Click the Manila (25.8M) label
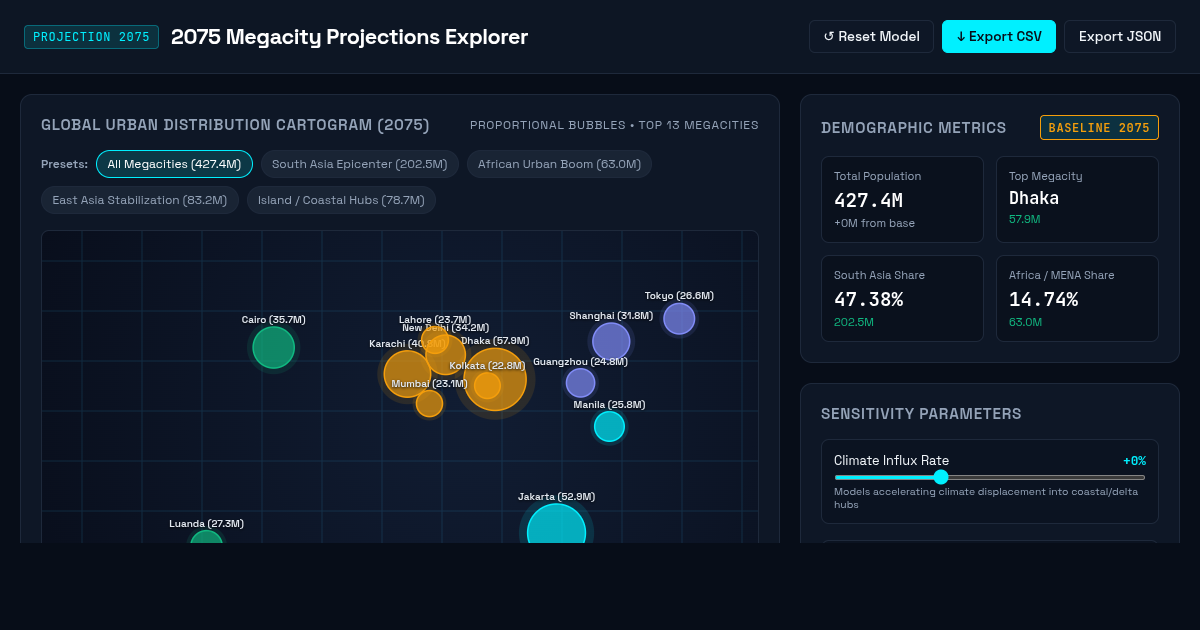Image resolution: width=1200 pixels, height=630 pixels. coord(609,405)
